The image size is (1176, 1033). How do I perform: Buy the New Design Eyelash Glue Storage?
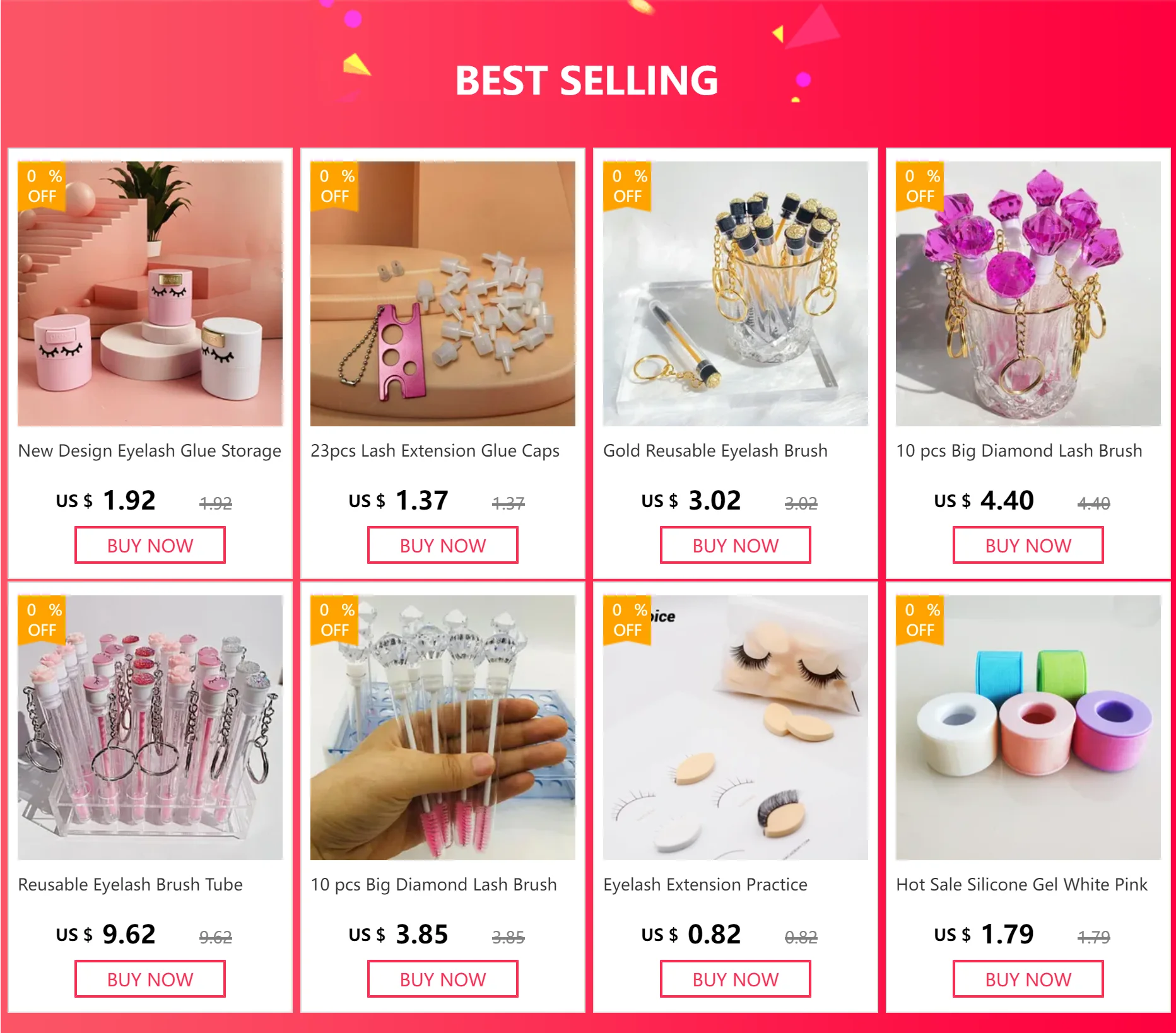pyautogui.click(x=150, y=546)
